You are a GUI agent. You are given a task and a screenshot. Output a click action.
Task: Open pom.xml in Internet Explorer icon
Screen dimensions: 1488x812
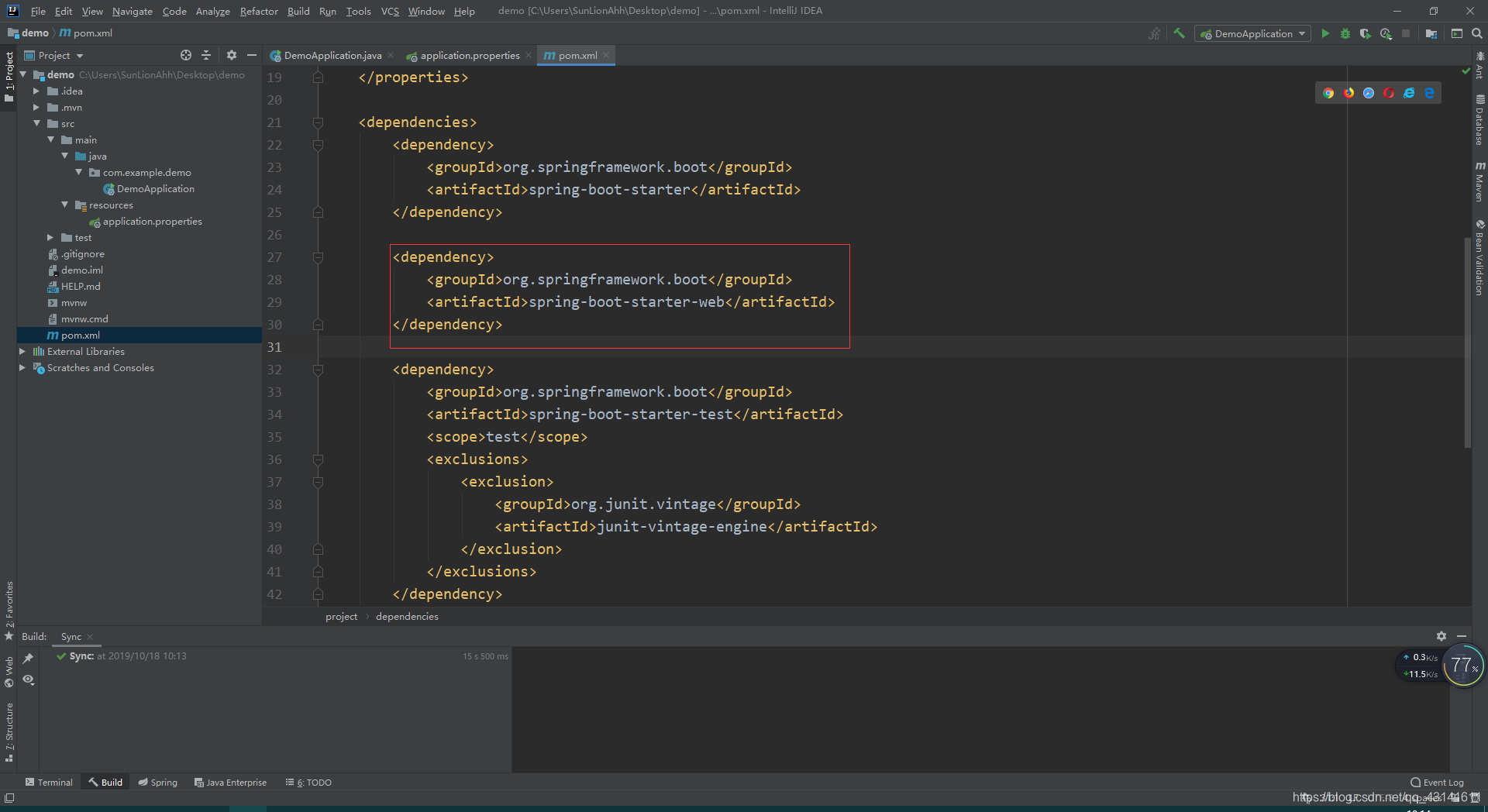point(1409,93)
